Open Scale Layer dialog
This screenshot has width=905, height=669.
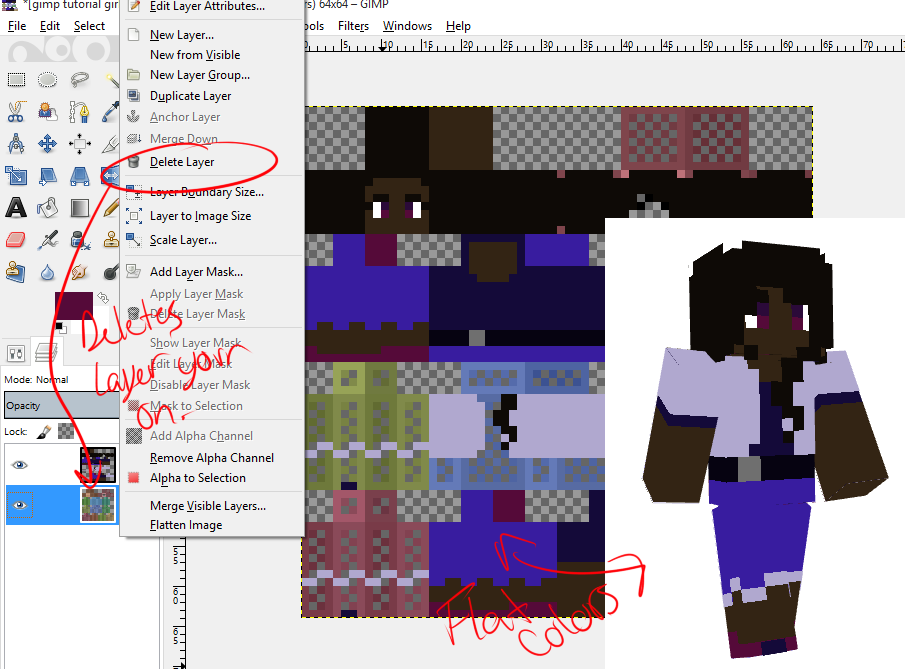coord(212,240)
